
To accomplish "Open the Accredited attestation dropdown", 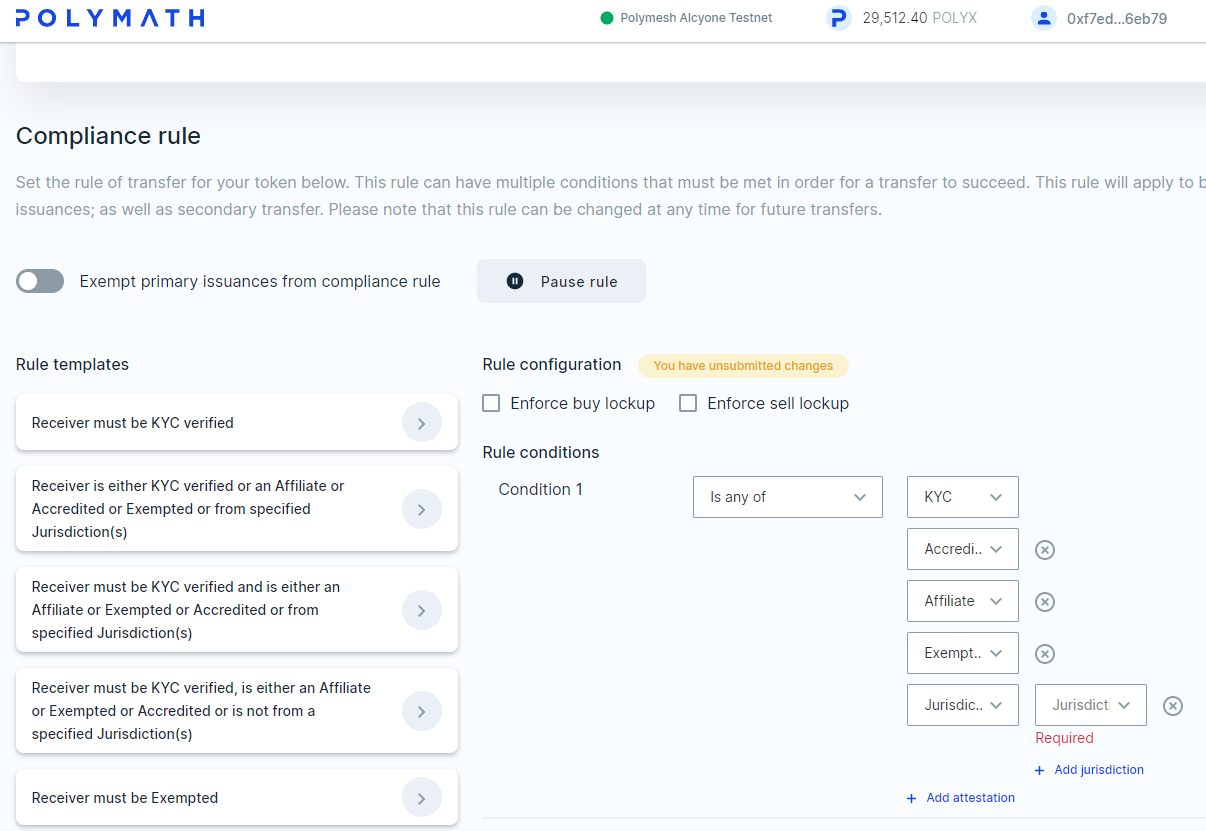I will [963, 549].
